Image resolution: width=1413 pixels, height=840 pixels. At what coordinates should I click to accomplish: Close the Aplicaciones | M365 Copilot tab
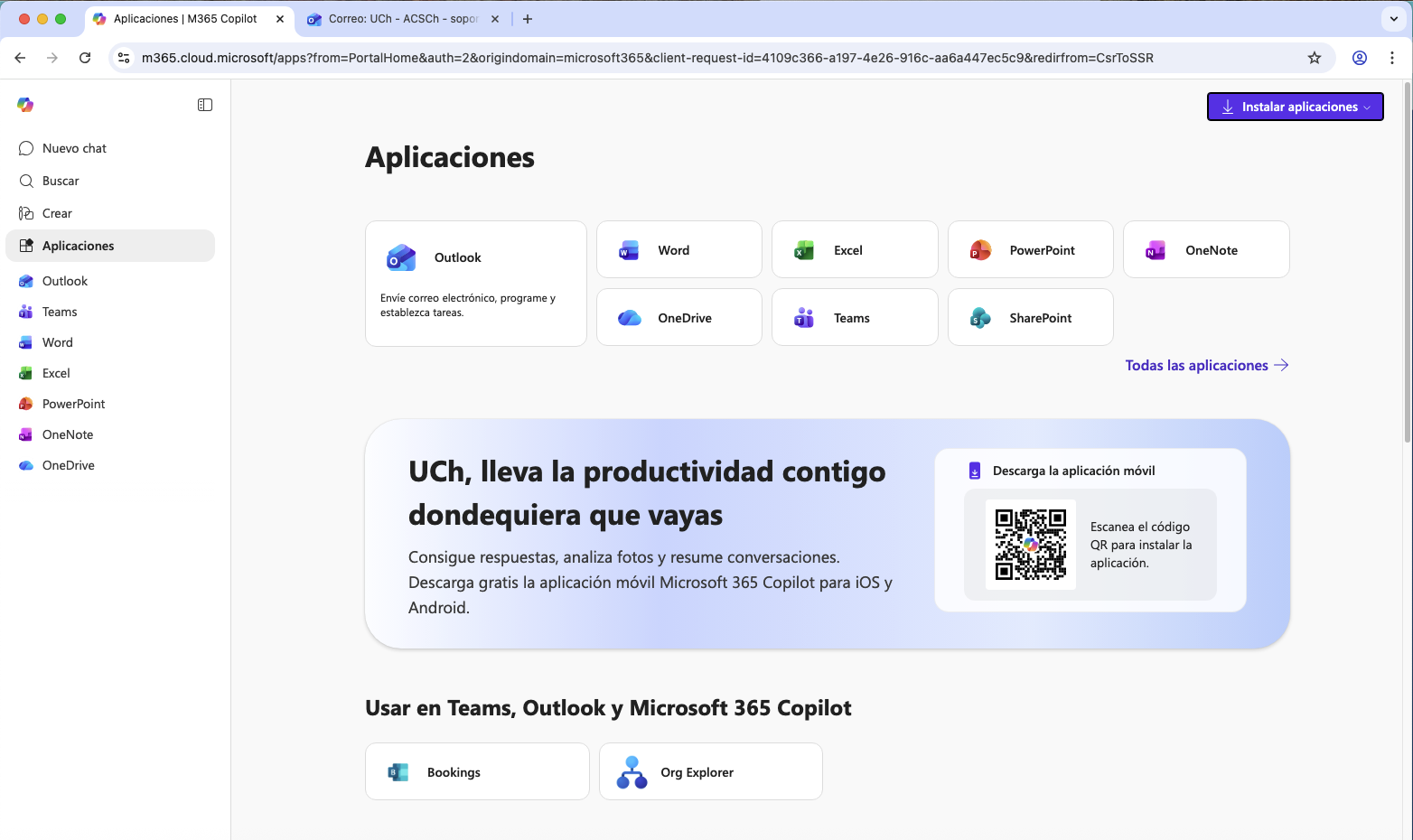pos(280,19)
